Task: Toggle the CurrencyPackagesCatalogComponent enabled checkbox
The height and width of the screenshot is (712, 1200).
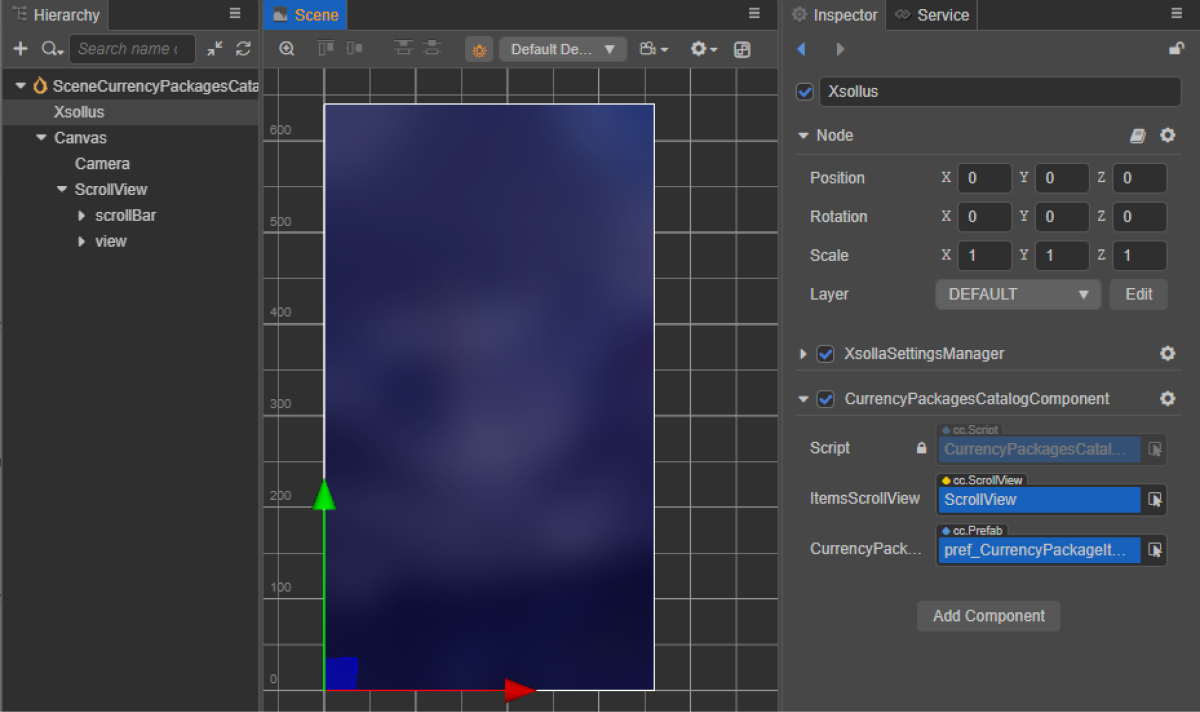Action: (826, 399)
